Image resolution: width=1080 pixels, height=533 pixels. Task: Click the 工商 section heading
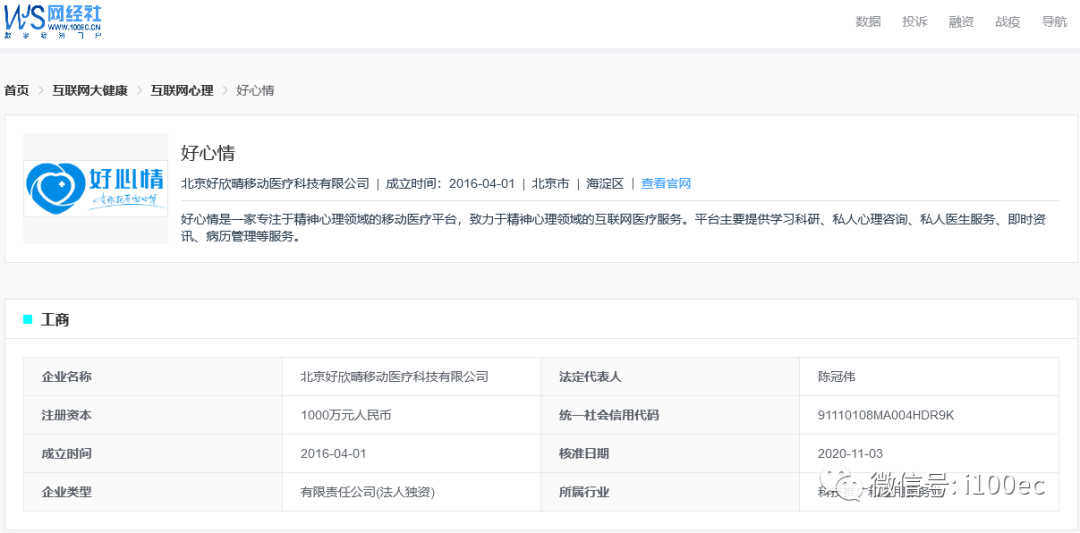pos(54,320)
